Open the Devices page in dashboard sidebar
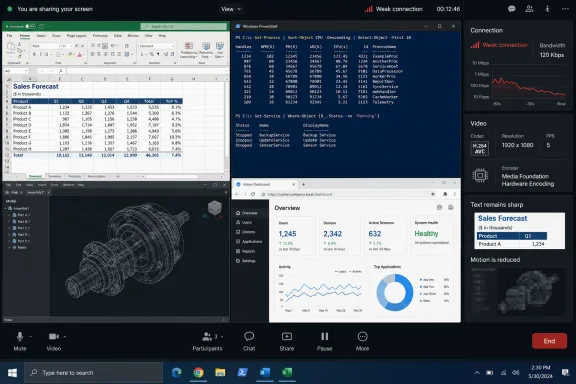Screen dimensions: 576x384 pos(245,232)
